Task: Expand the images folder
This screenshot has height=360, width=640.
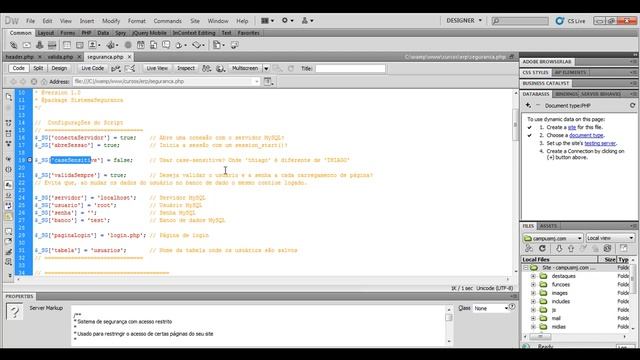Action: click(533, 293)
